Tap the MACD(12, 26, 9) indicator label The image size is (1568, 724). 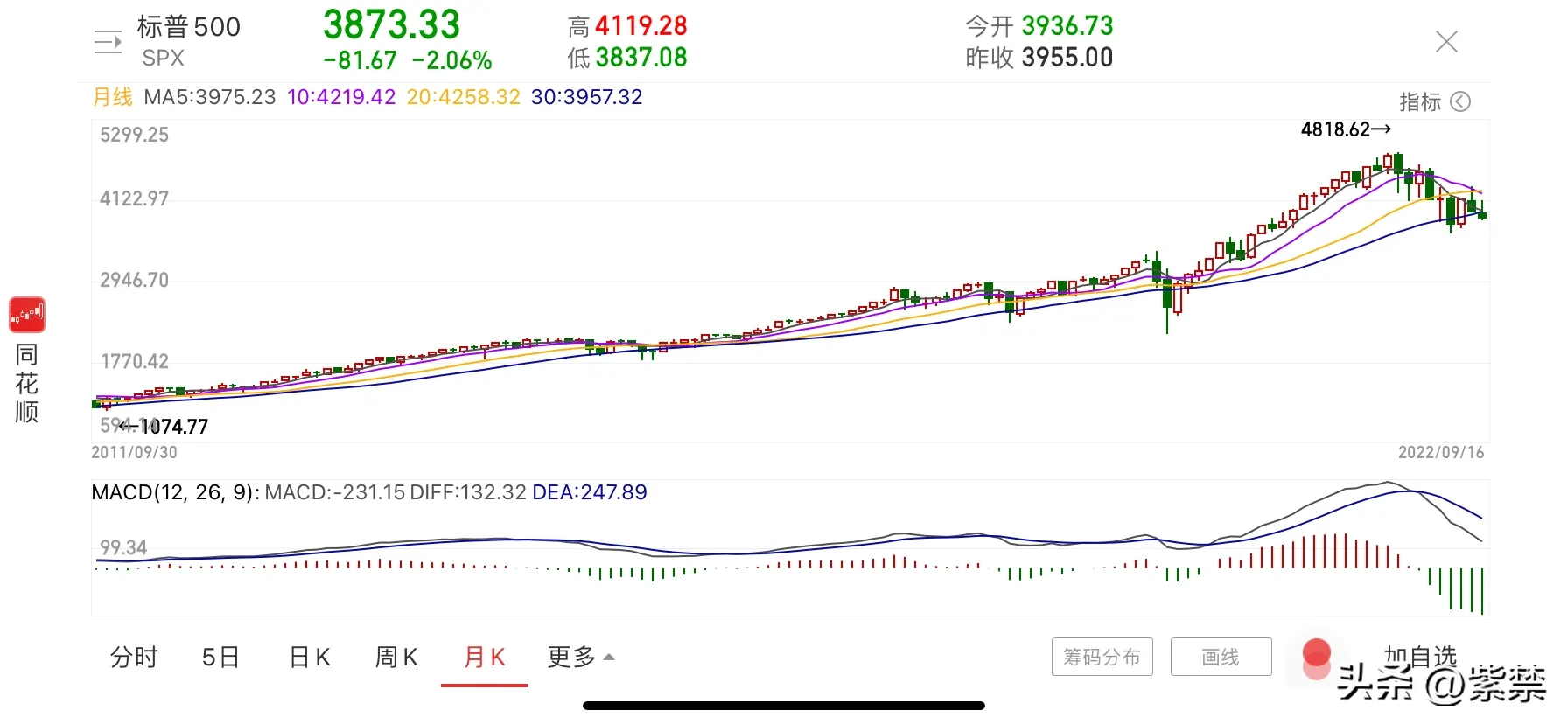tap(175, 492)
